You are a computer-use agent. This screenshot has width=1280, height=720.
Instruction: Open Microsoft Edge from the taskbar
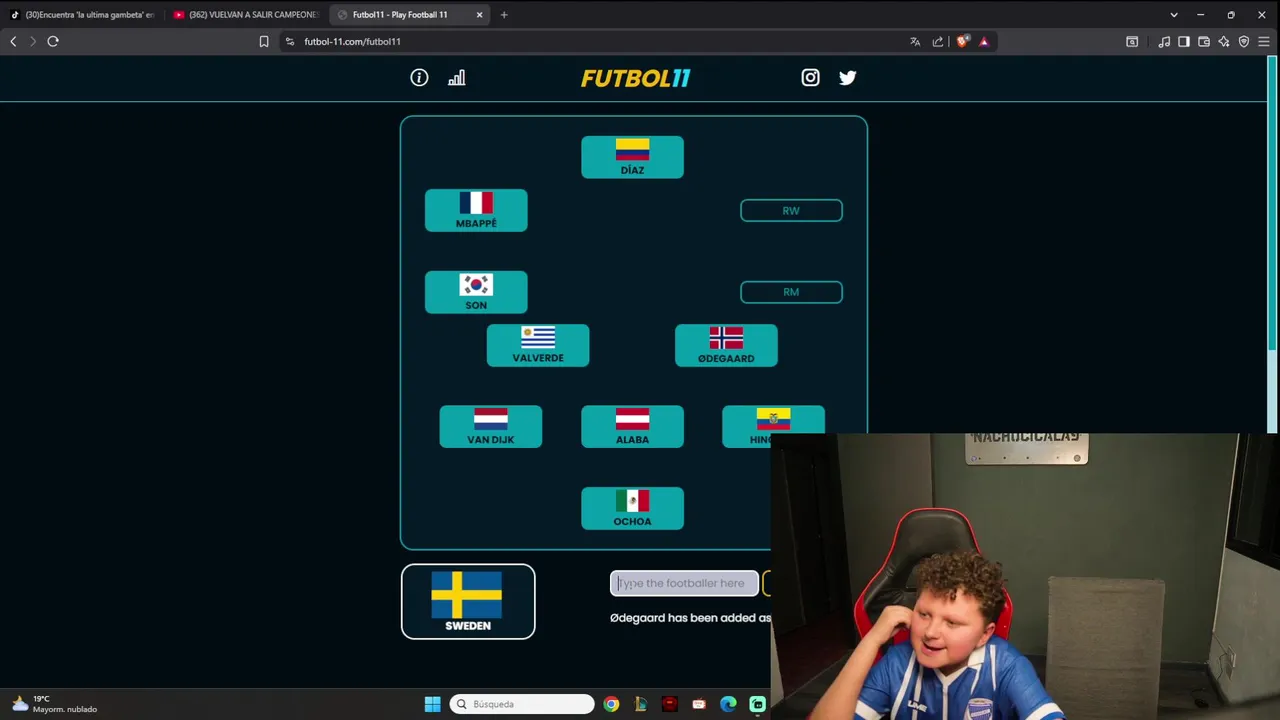728,704
